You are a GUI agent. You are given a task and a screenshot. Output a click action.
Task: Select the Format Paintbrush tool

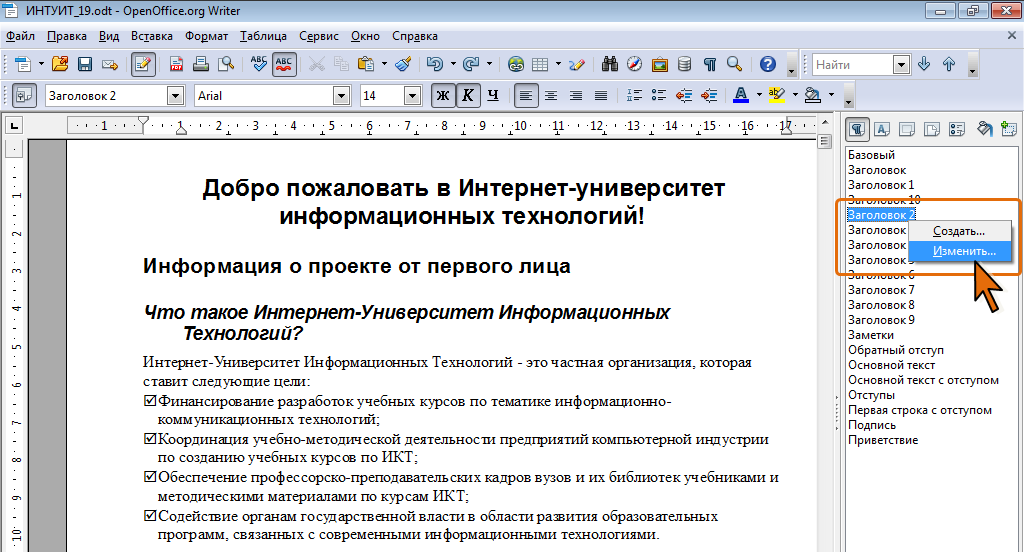(x=404, y=64)
